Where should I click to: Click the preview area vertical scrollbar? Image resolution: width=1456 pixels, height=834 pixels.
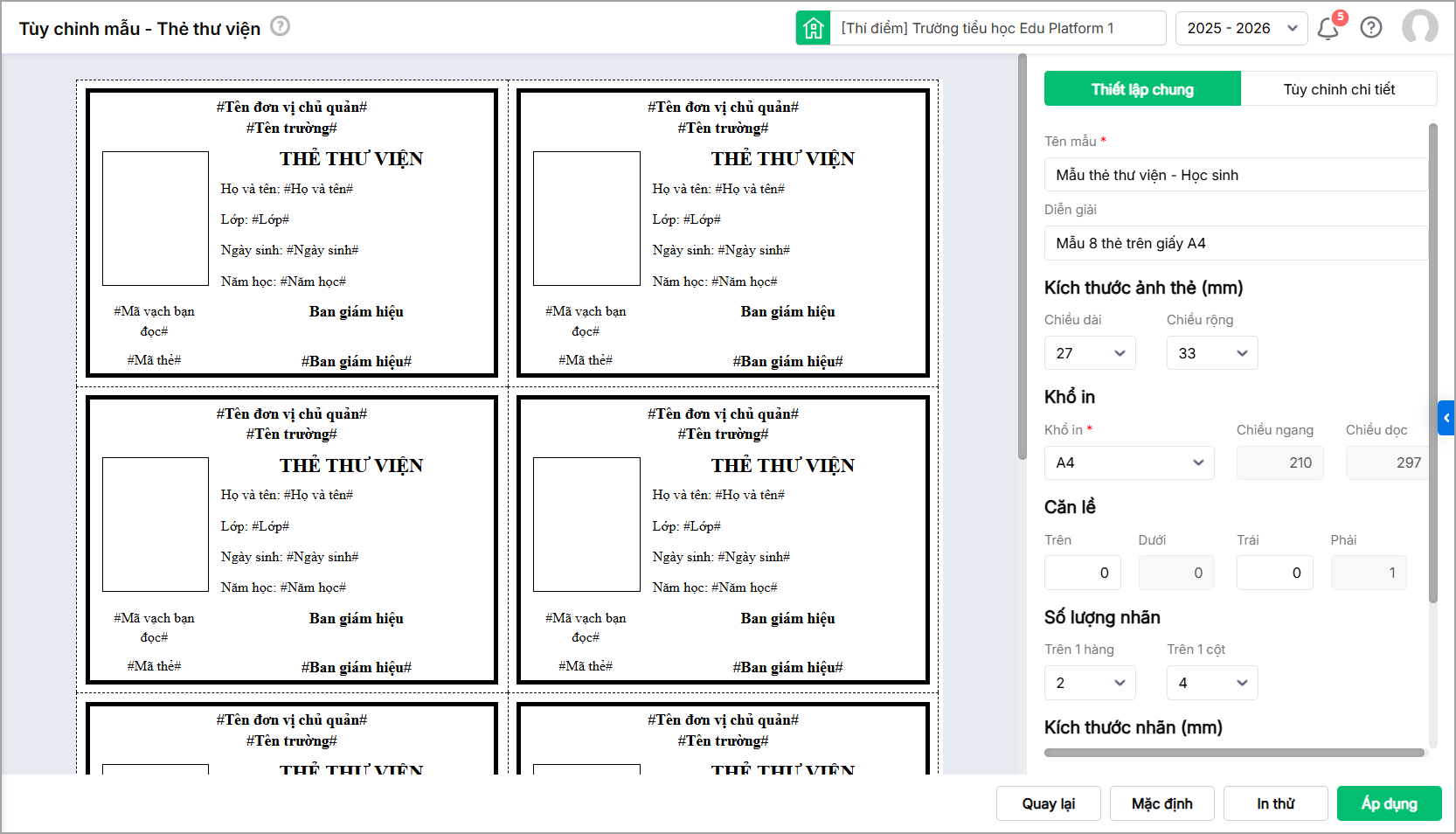point(1023,257)
